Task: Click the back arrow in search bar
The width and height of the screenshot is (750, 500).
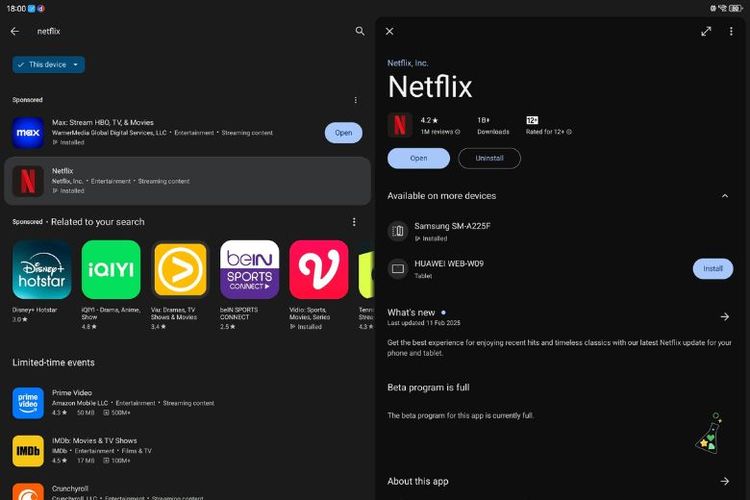Action: point(15,32)
